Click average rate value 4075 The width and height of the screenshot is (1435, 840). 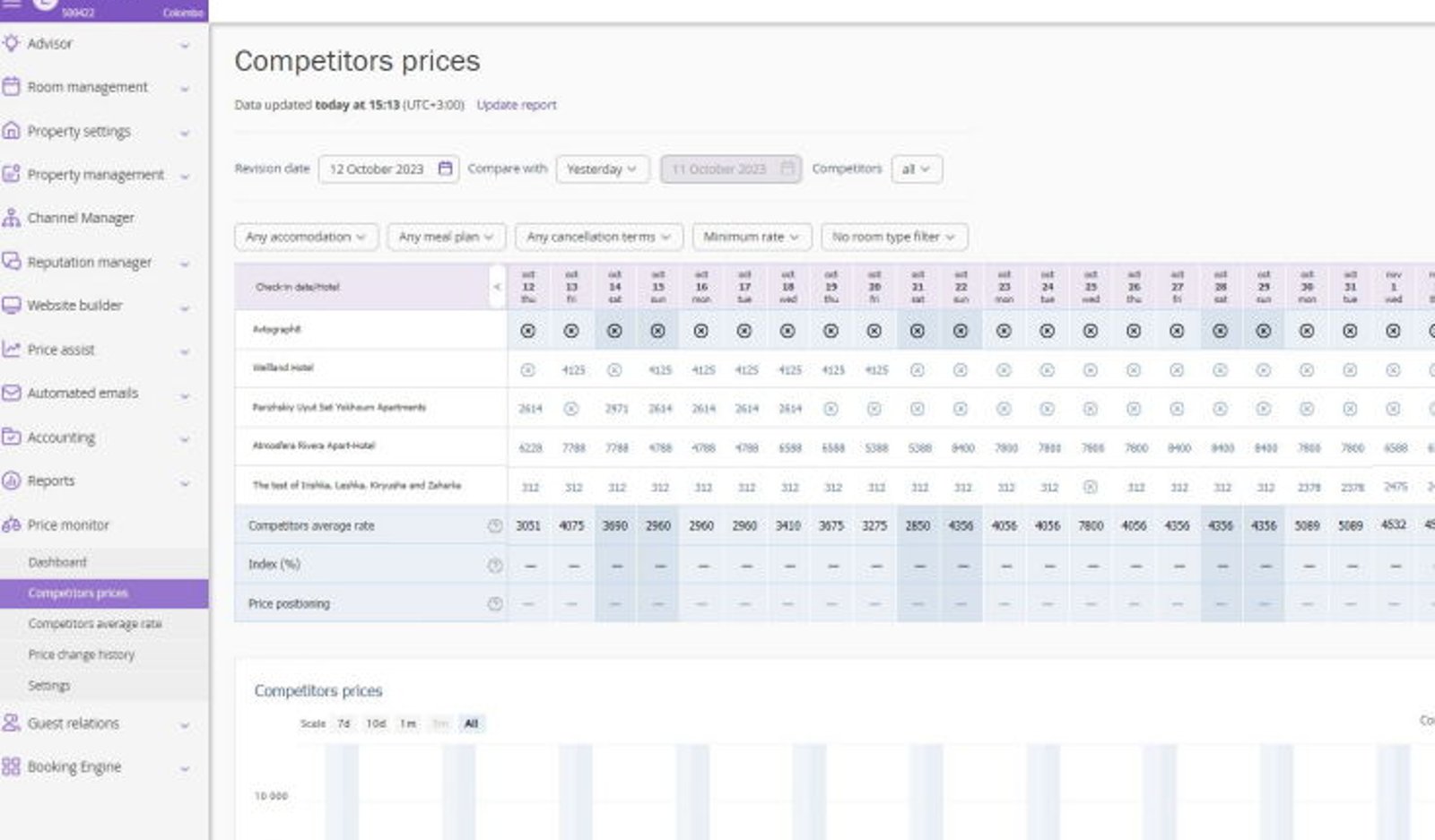(x=571, y=526)
